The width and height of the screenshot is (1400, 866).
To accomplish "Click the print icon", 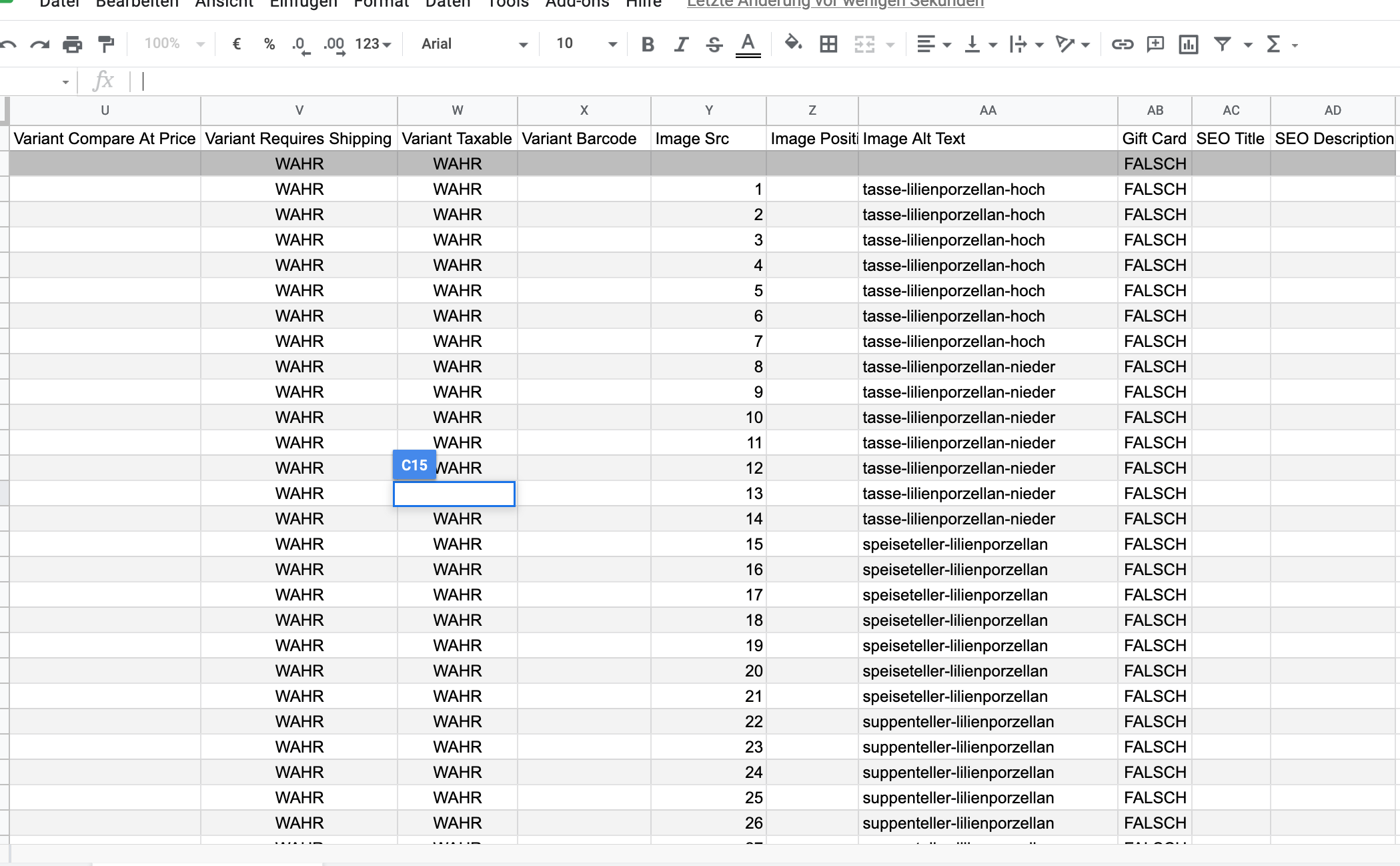I will [x=72, y=45].
